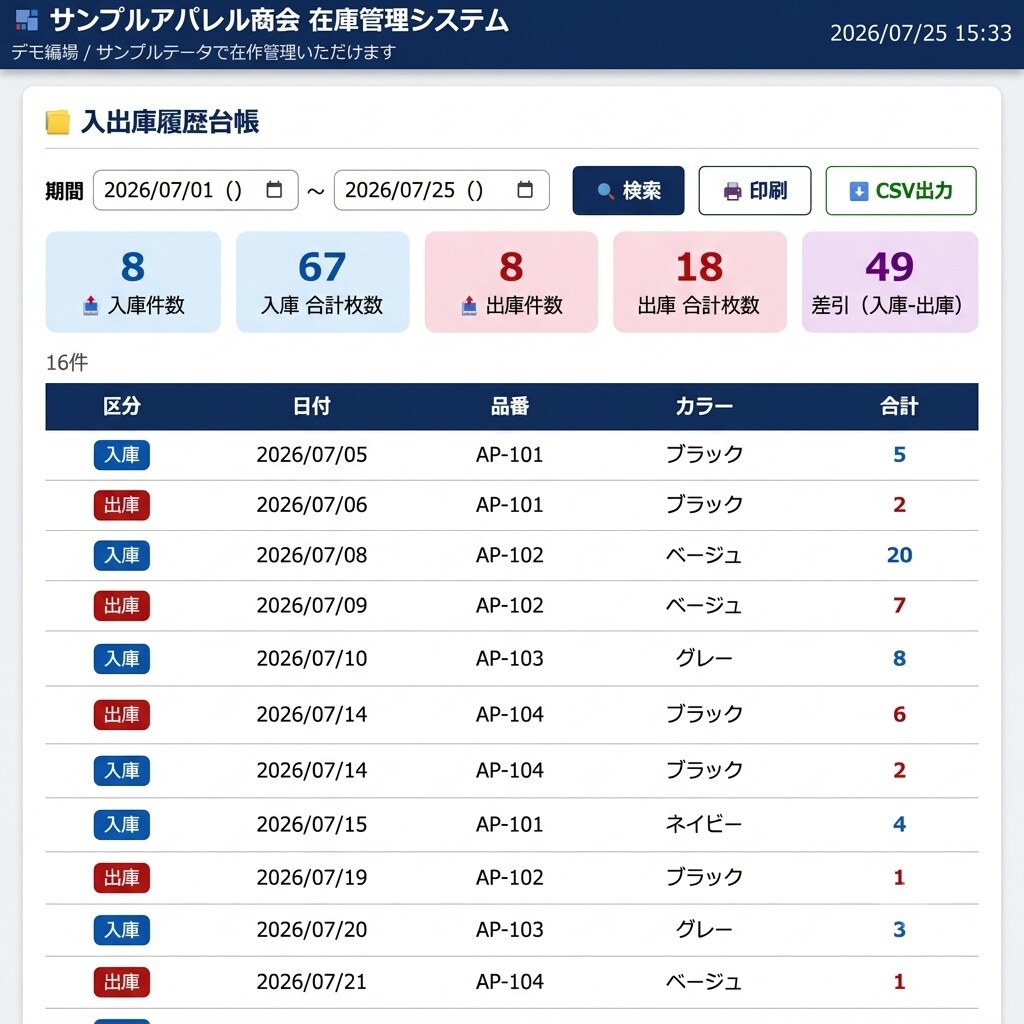
Task: Click グレー in the 2026/07/20 row
Action: 704,929
